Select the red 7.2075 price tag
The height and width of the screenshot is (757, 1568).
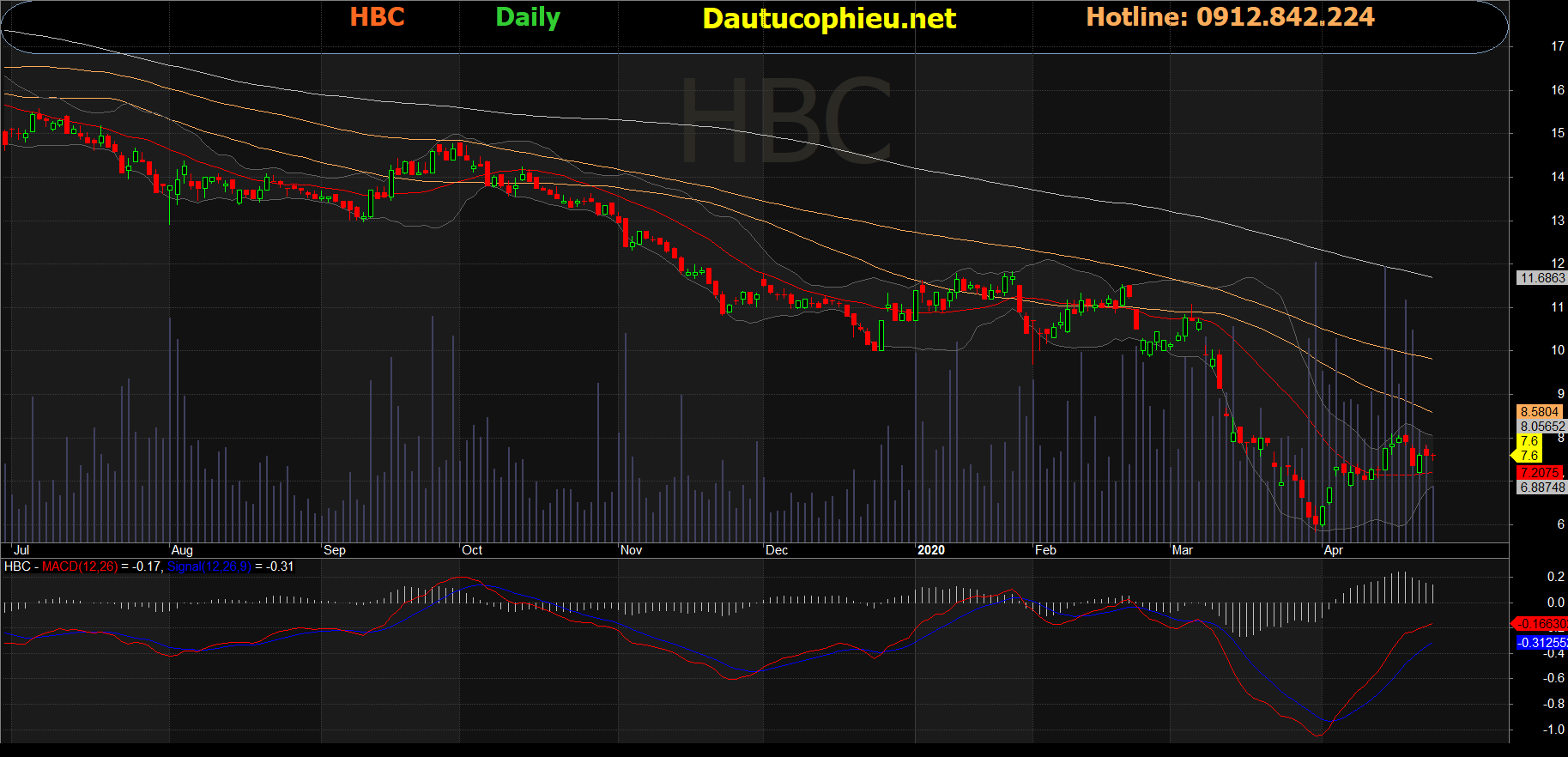tap(1540, 473)
